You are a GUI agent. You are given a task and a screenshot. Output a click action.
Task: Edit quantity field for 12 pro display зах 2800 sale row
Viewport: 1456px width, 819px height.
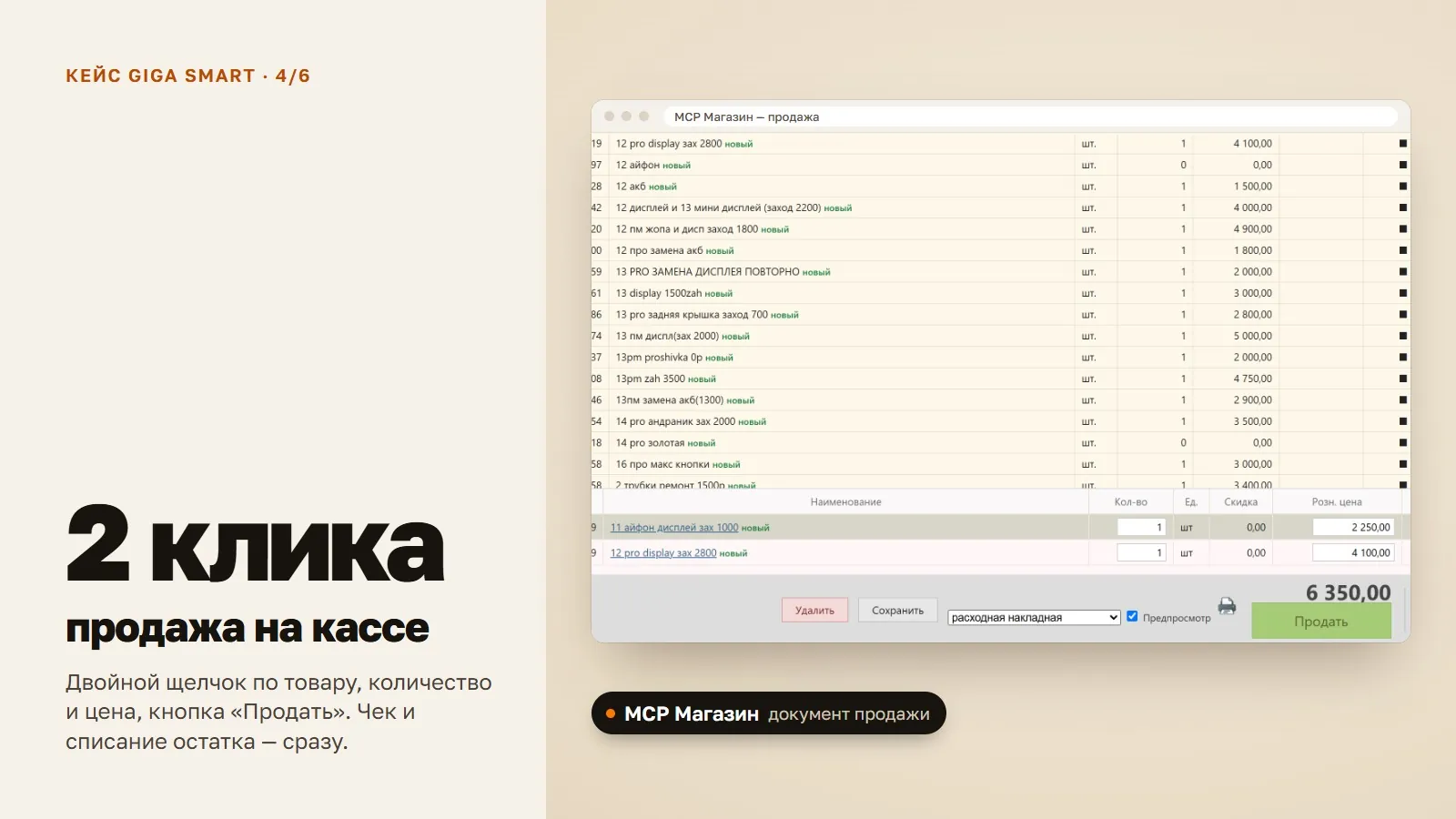[x=1141, y=552]
